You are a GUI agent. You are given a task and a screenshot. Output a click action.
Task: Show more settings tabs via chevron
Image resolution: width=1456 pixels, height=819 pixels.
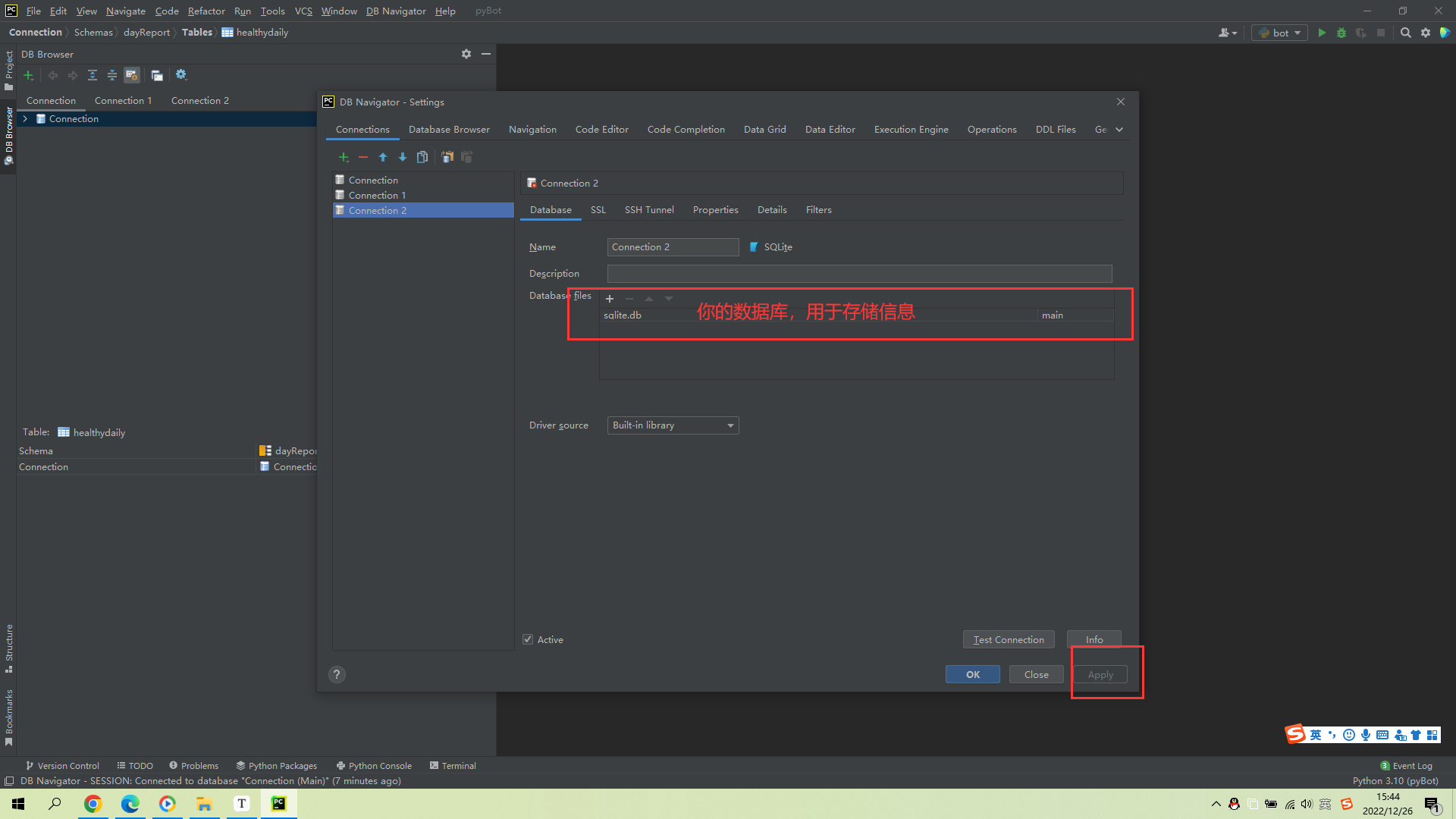tap(1119, 130)
